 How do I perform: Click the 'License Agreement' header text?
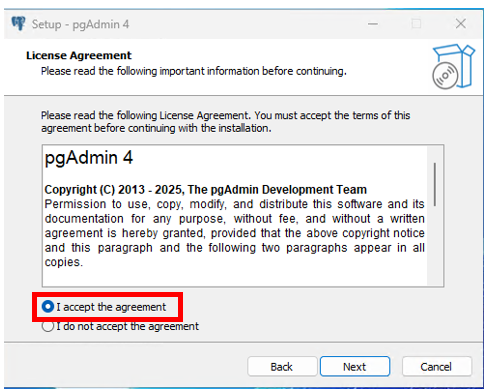pyautogui.click(x=79, y=55)
